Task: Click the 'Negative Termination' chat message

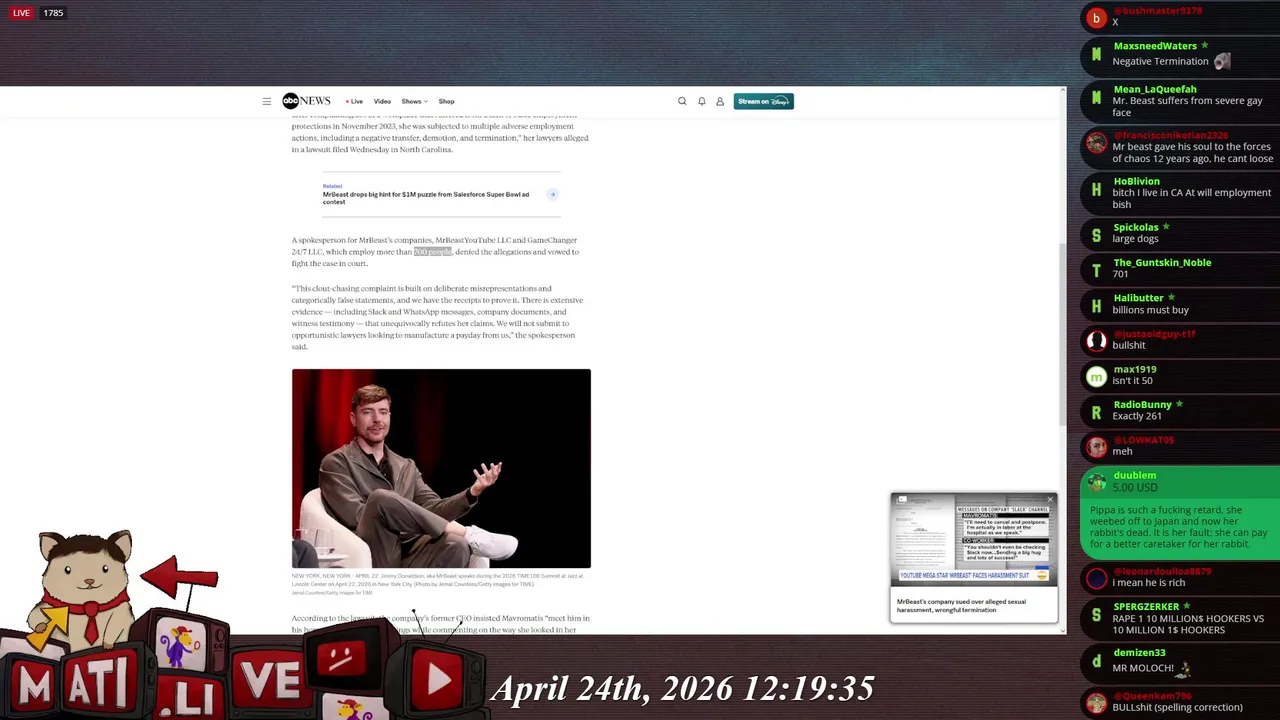Action: point(1160,61)
